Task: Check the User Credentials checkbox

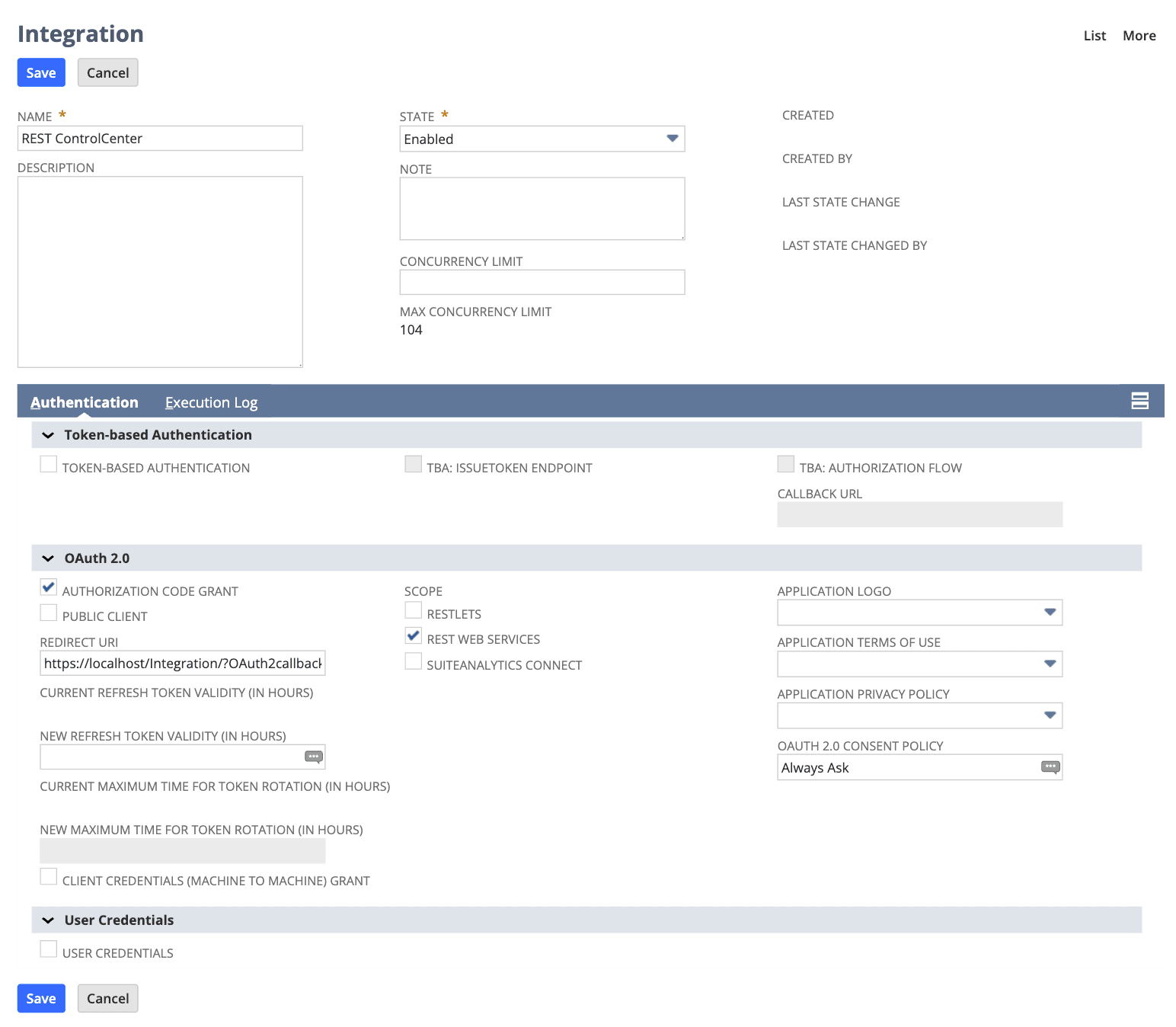Action: tap(48, 949)
